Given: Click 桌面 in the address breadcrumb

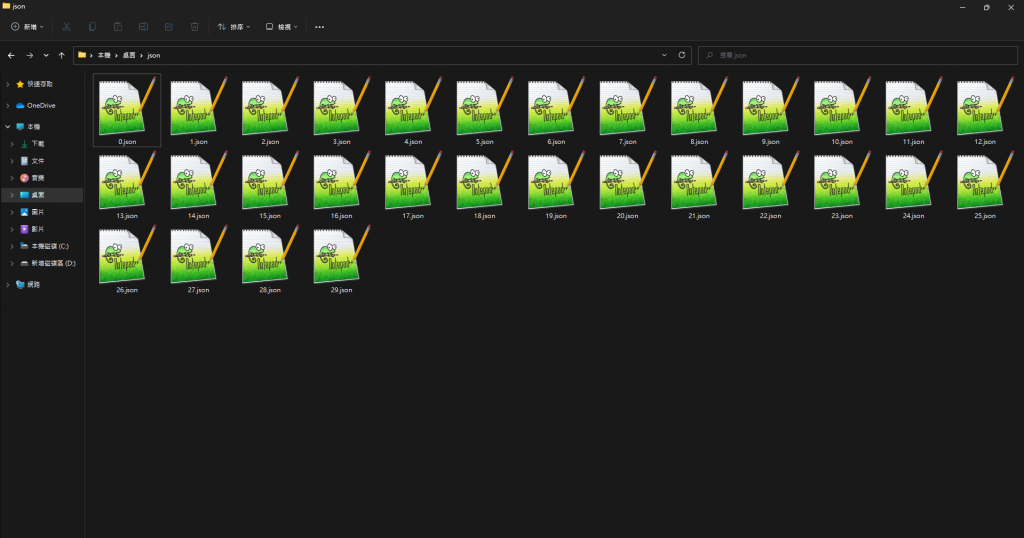Looking at the screenshot, I should pyautogui.click(x=129, y=55).
